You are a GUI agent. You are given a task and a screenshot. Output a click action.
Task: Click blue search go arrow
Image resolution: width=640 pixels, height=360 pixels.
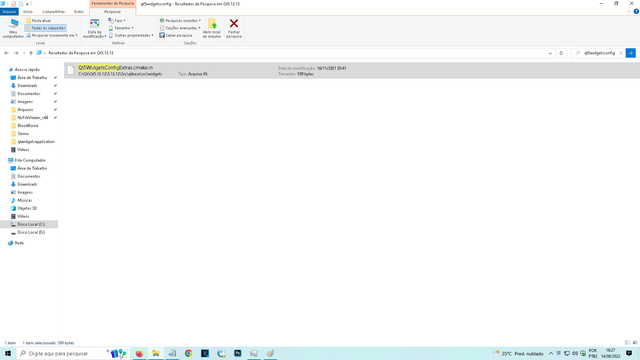coord(631,53)
